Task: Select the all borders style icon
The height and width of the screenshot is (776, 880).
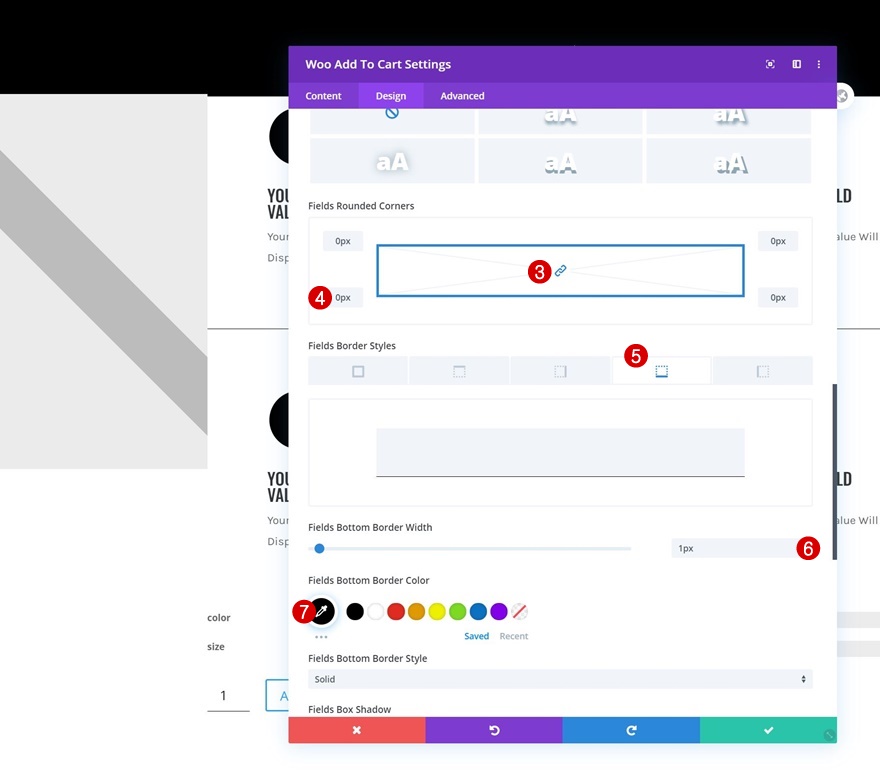Action: 358,371
